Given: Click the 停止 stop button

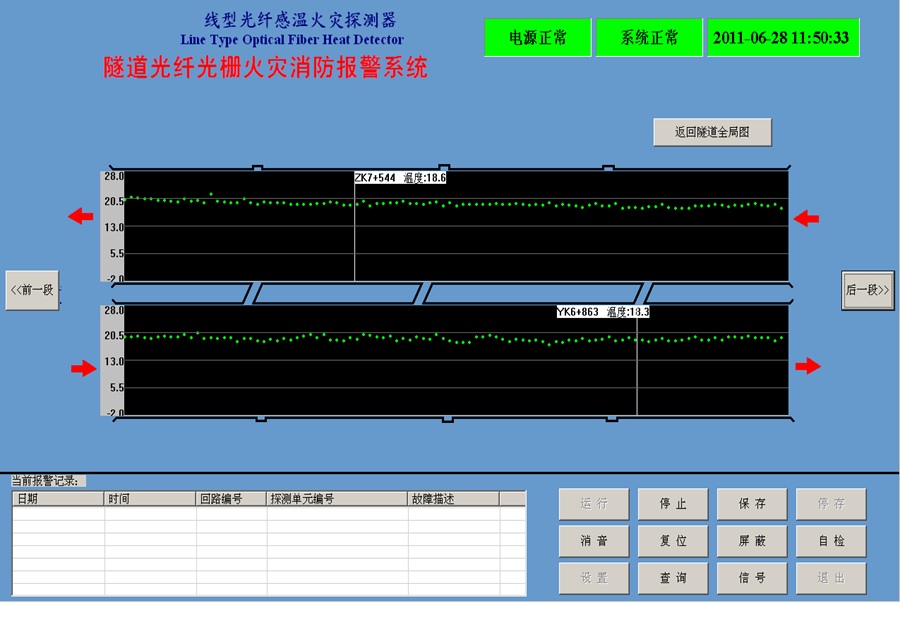Looking at the screenshot, I should [673, 504].
